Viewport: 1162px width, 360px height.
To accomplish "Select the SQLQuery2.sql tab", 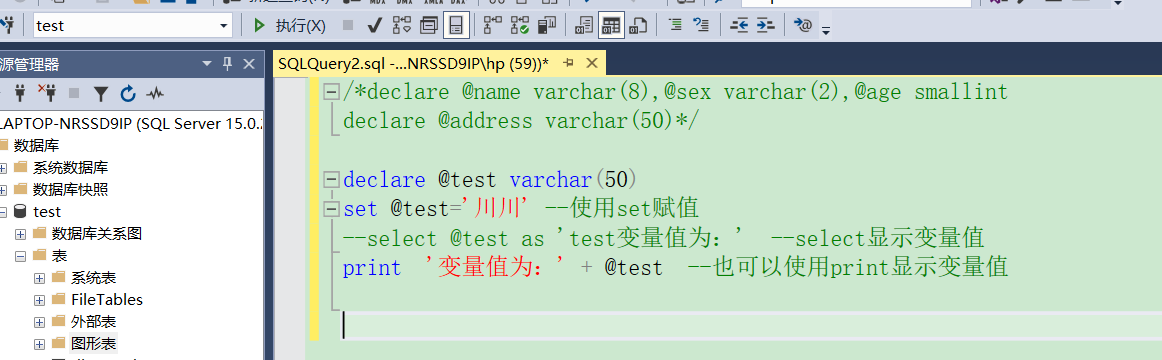I will tap(413, 64).
